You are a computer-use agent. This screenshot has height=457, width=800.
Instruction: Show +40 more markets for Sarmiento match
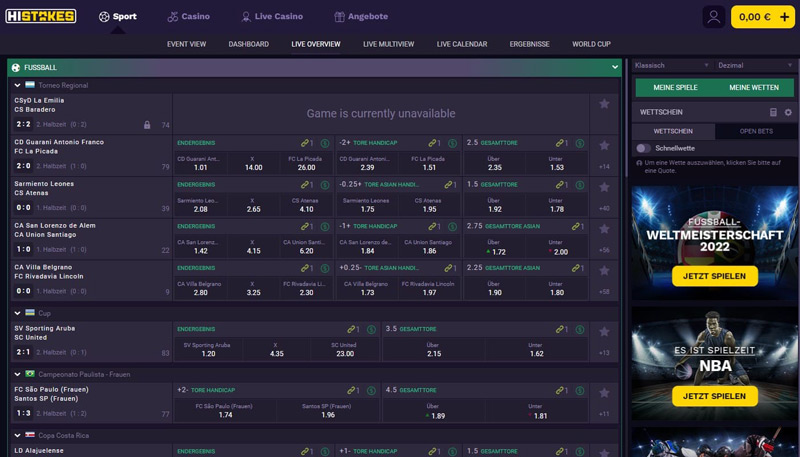pyautogui.click(x=604, y=208)
